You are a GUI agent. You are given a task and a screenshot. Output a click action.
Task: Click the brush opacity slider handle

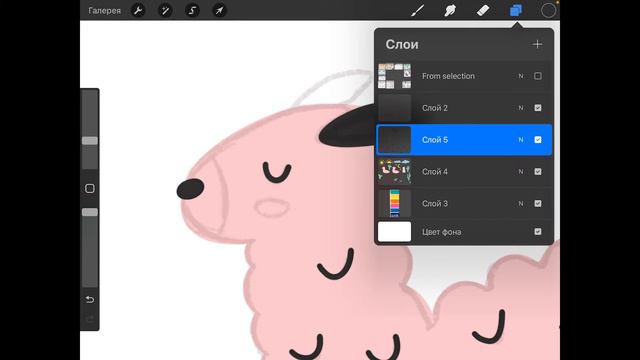coord(90,212)
